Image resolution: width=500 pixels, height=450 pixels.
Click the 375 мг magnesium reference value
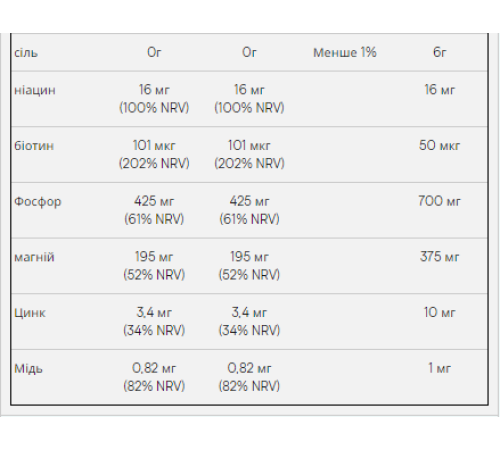439,257
